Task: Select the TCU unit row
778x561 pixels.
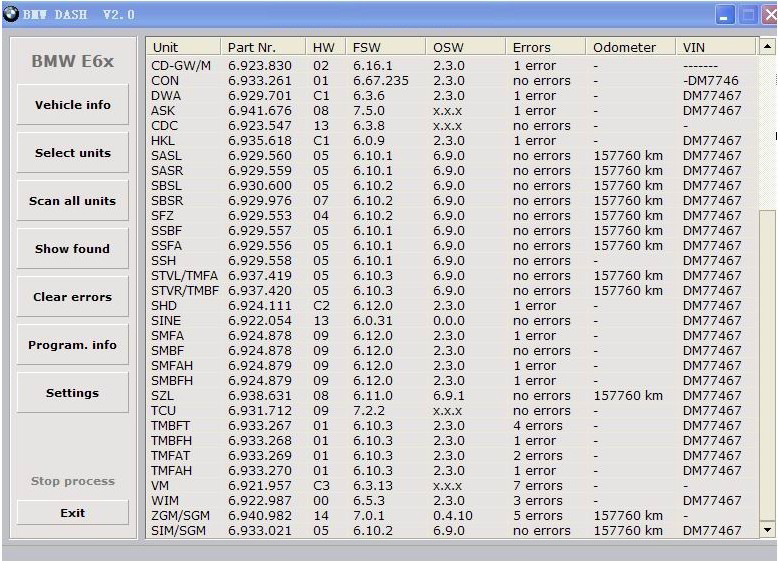Action: (452, 411)
